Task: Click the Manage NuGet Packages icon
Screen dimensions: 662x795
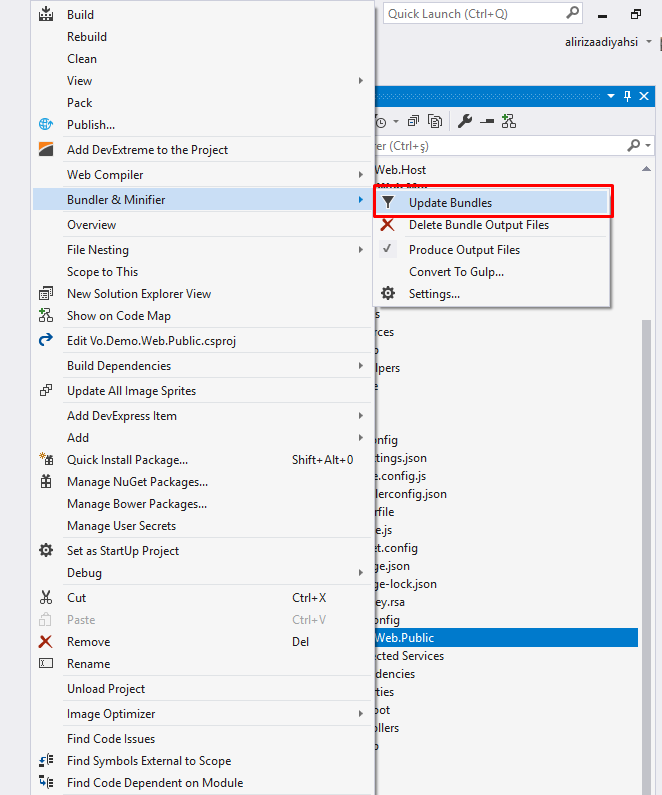Action: coord(46,481)
